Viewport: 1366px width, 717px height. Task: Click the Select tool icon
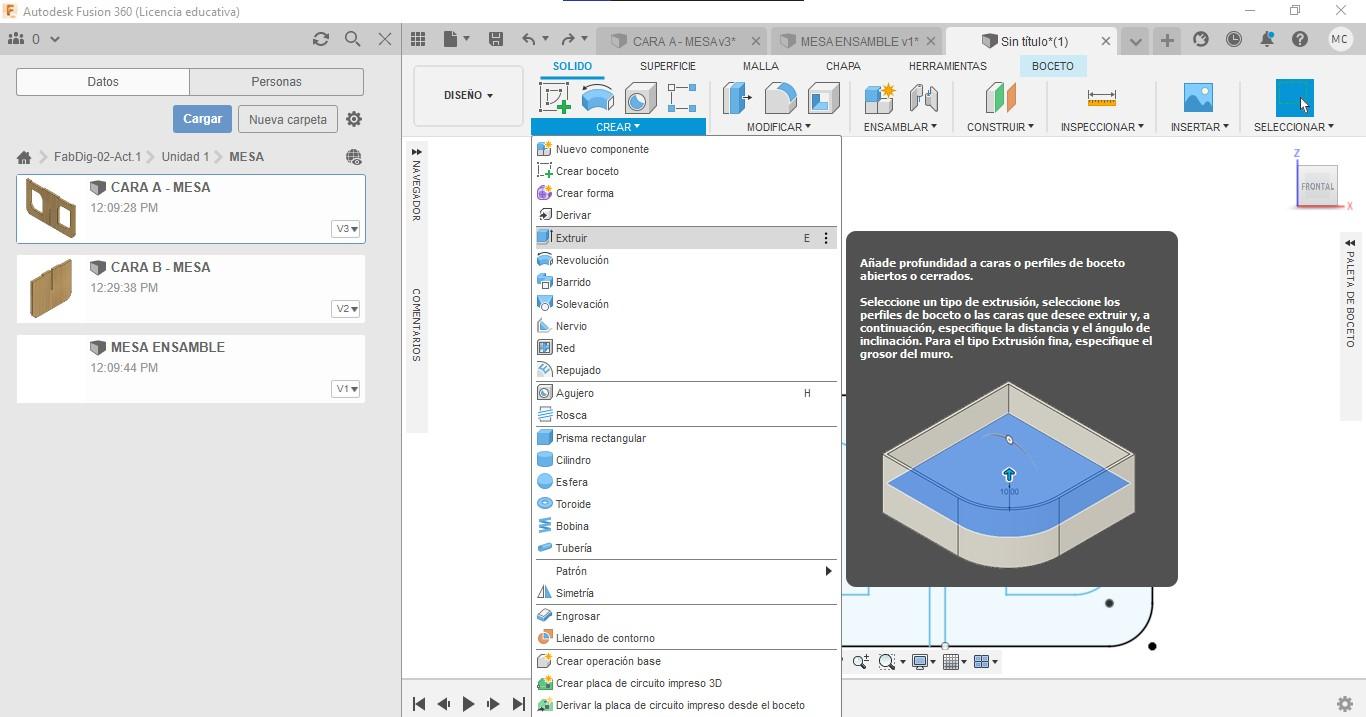tap(1294, 98)
